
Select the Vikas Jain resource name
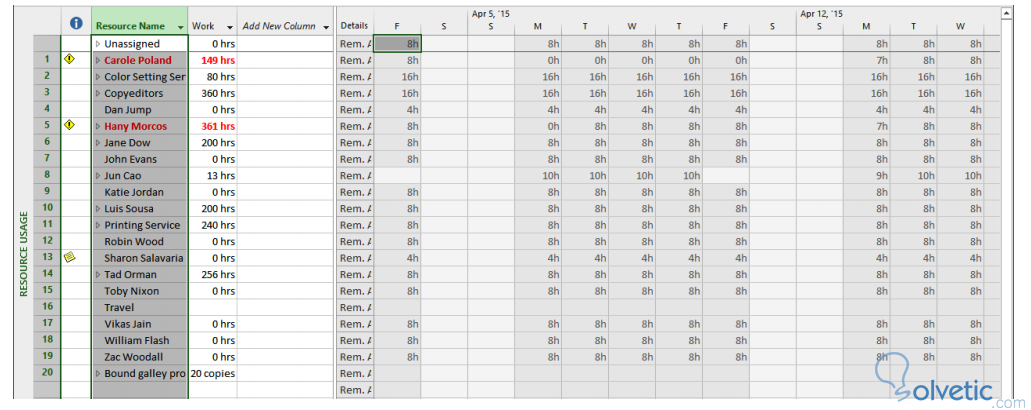[x=128, y=324]
